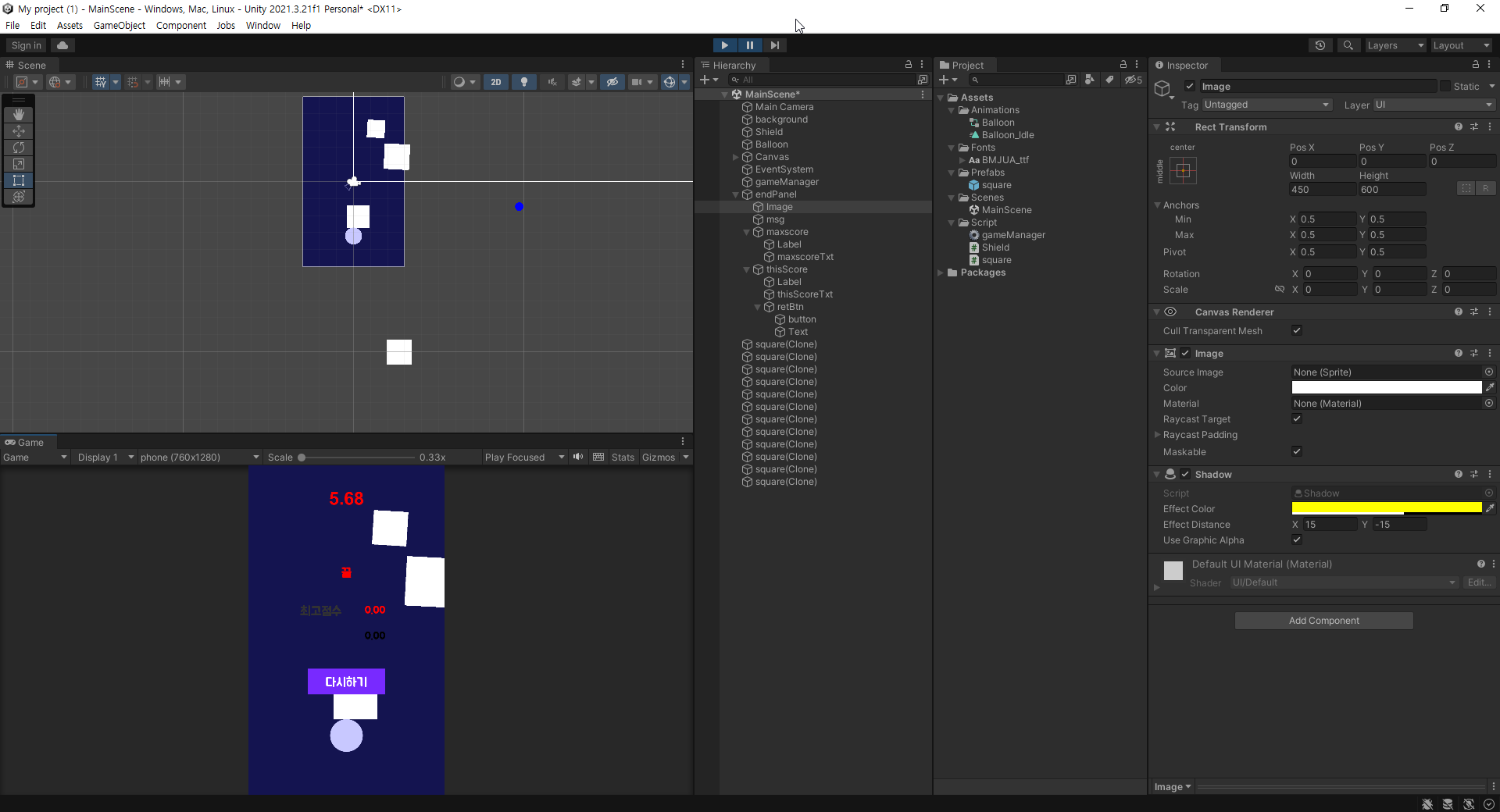The width and height of the screenshot is (1500, 812).
Task: Select the Rect tool in Scene view
Action: coord(19,180)
